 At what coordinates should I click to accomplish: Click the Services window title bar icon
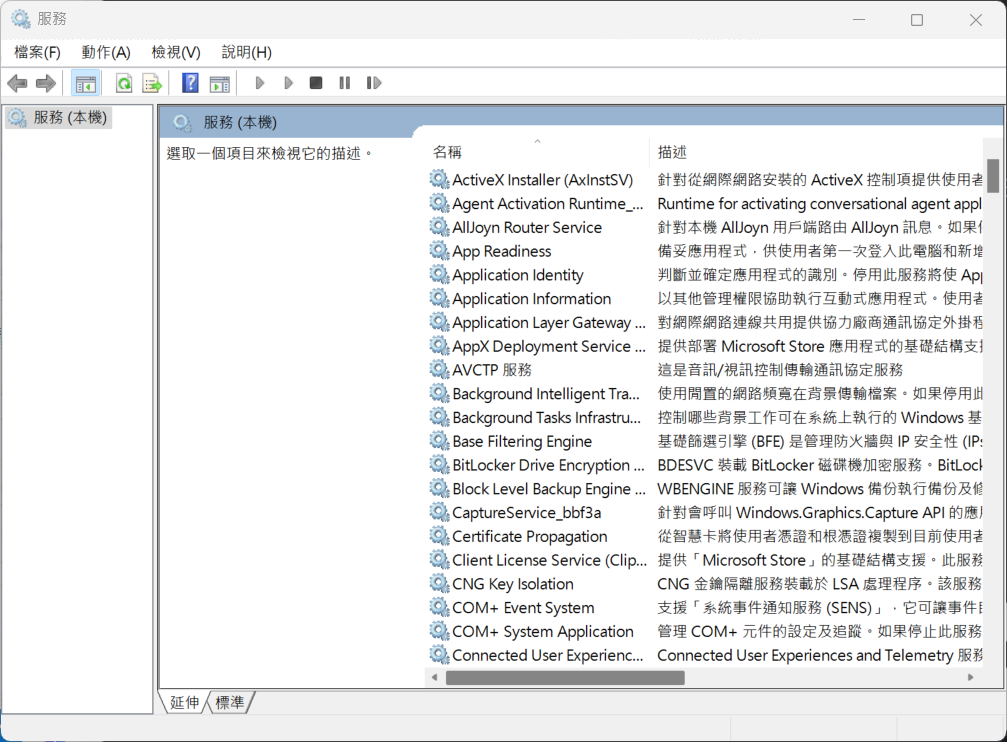pos(21,19)
